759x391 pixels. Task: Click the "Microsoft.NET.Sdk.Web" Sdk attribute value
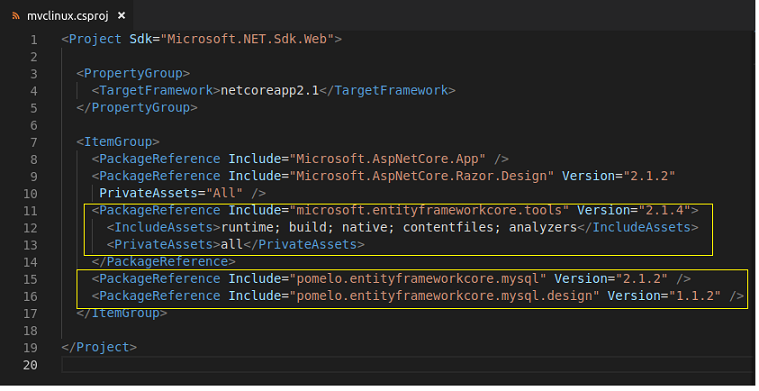(247, 39)
